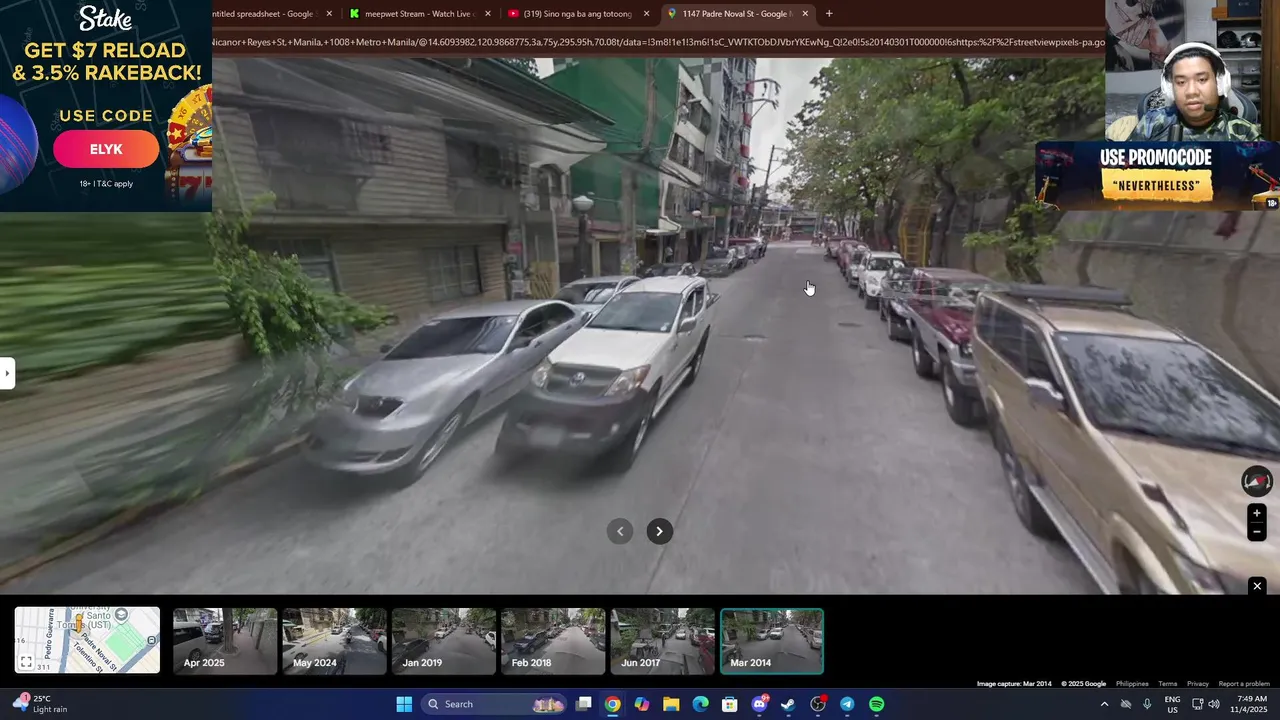Click the minimap of Padre Noval St
1280x720 pixels.
[x=87, y=640]
